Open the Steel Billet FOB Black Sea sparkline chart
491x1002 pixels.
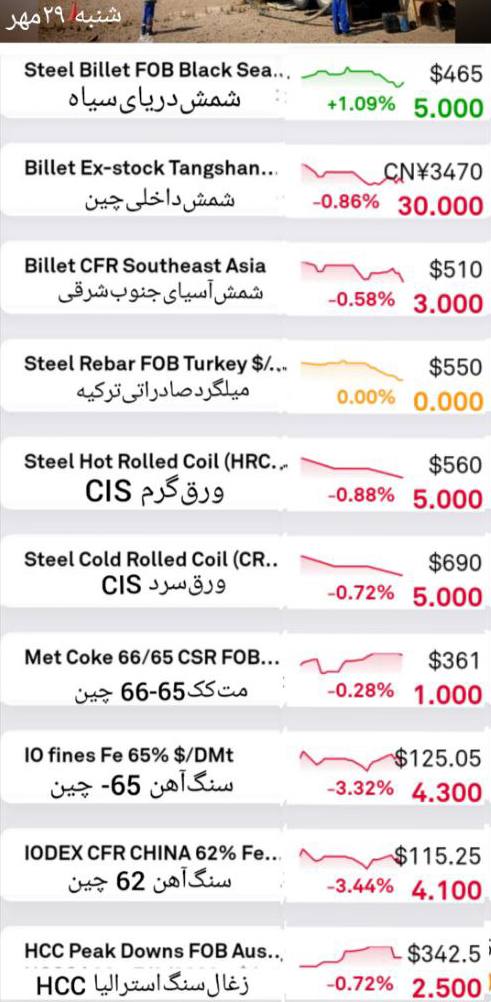[x=352, y=77]
